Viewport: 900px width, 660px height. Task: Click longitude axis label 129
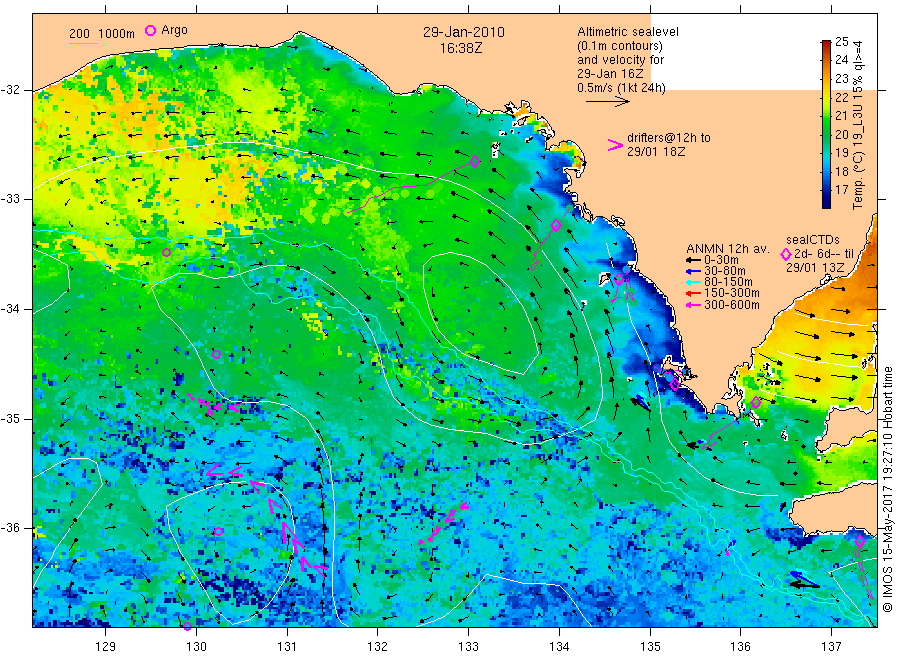tap(106, 647)
